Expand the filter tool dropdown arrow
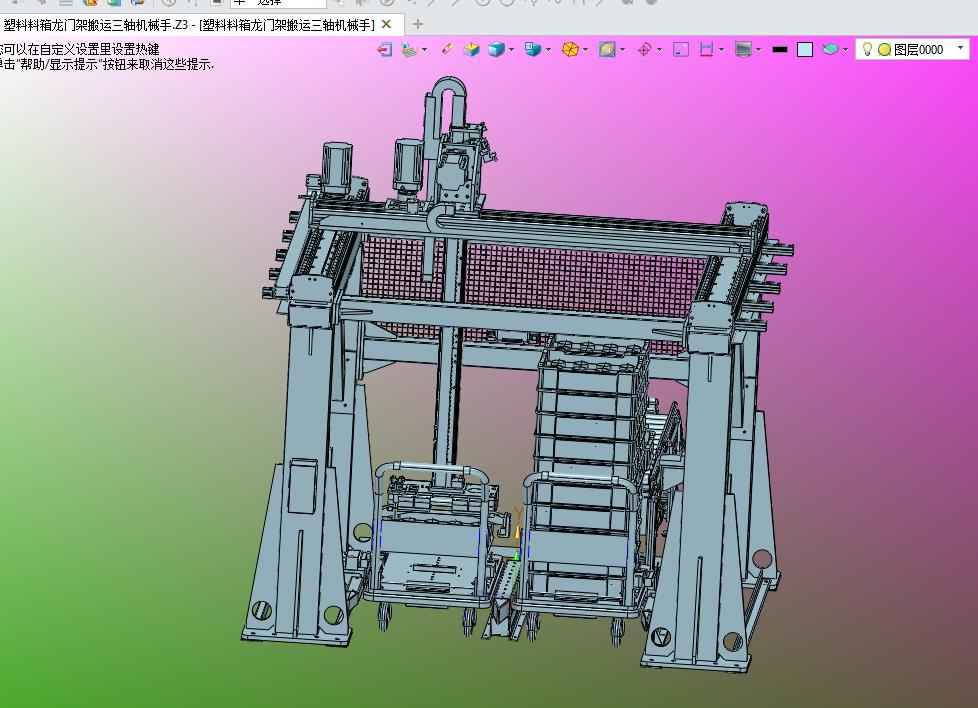This screenshot has height=708, width=978. 425,49
